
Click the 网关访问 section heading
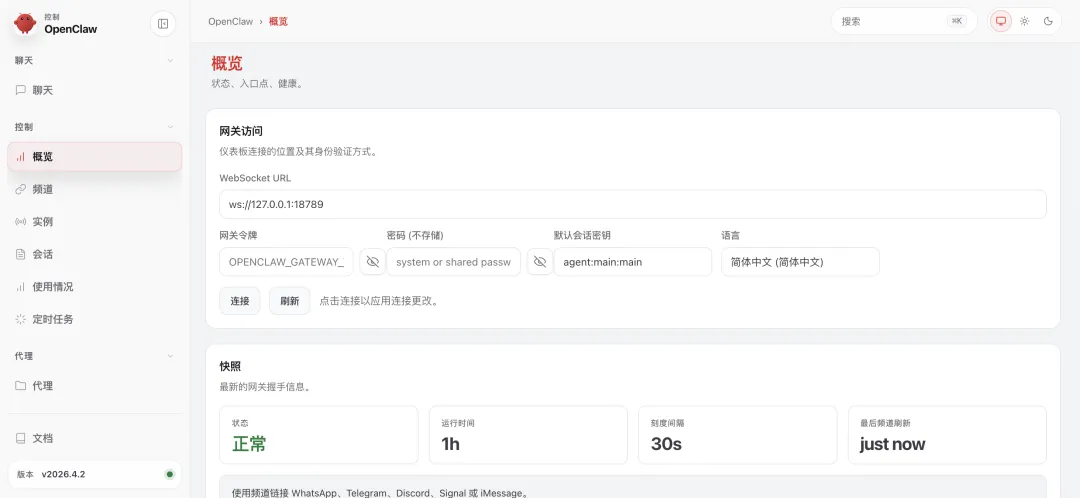tap(241, 131)
